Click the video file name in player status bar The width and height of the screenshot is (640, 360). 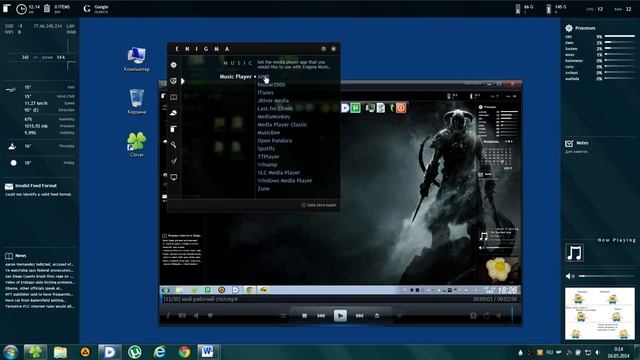(200, 299)
